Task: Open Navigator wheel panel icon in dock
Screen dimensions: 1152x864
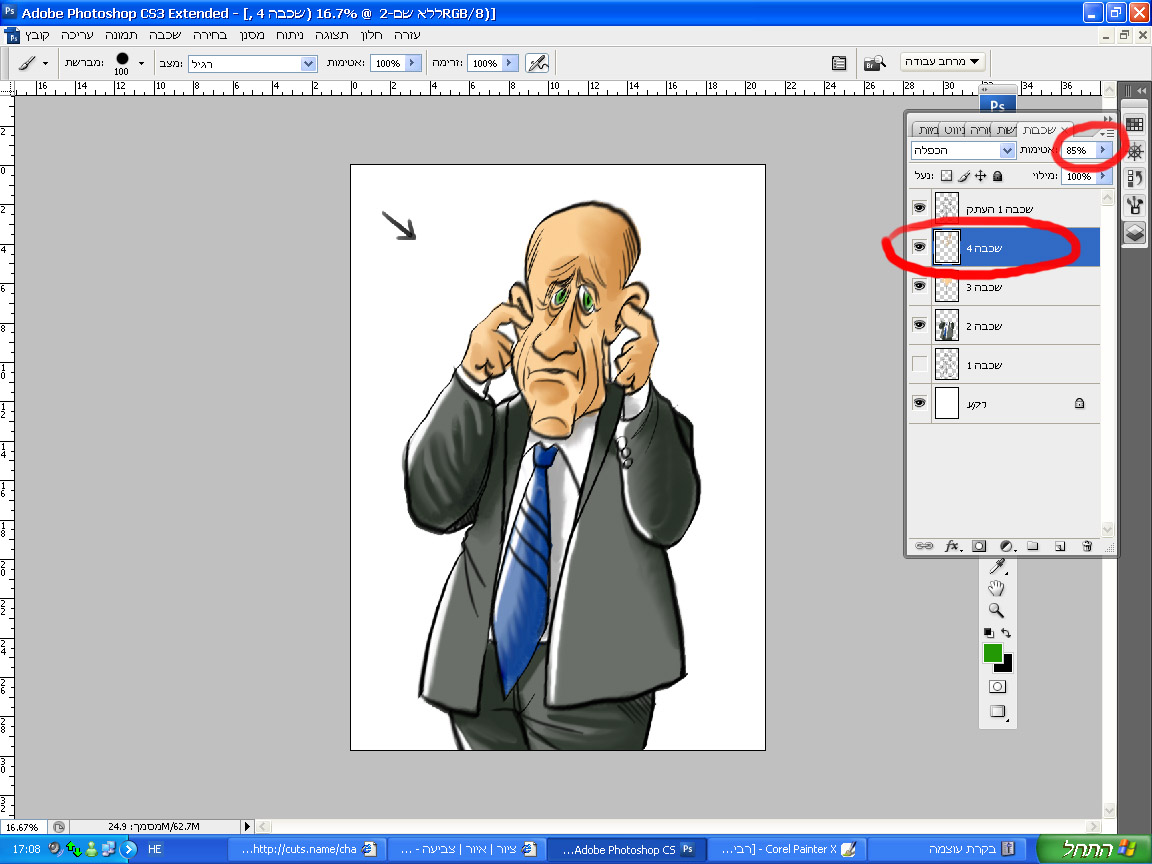Action: [x=1134, y=151]
